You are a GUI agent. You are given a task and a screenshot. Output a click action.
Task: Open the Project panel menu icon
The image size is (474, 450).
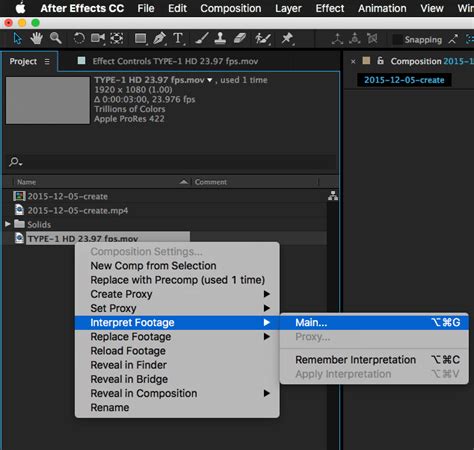point(47,61)
